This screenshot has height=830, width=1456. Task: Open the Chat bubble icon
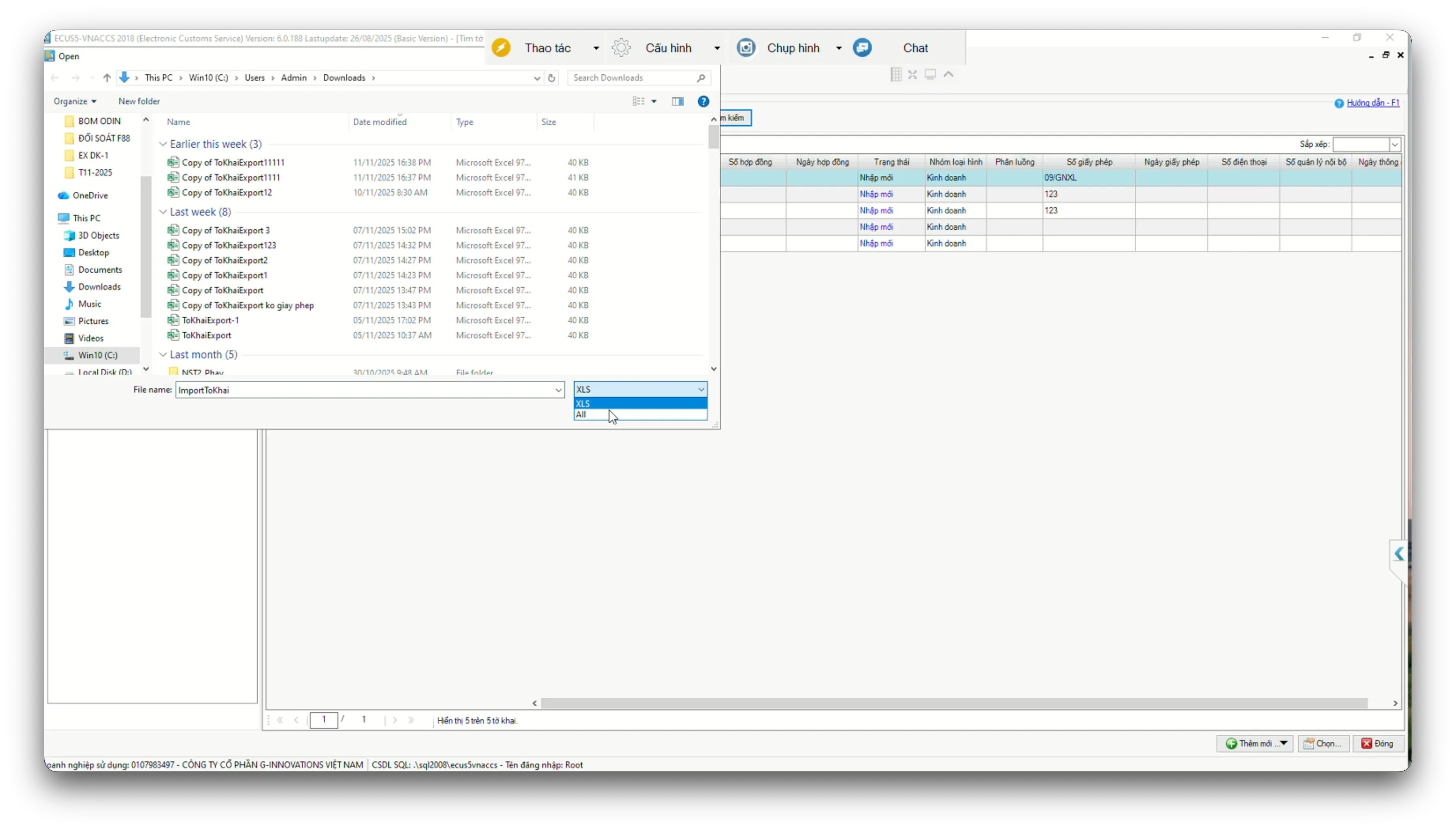click(862, 48)
